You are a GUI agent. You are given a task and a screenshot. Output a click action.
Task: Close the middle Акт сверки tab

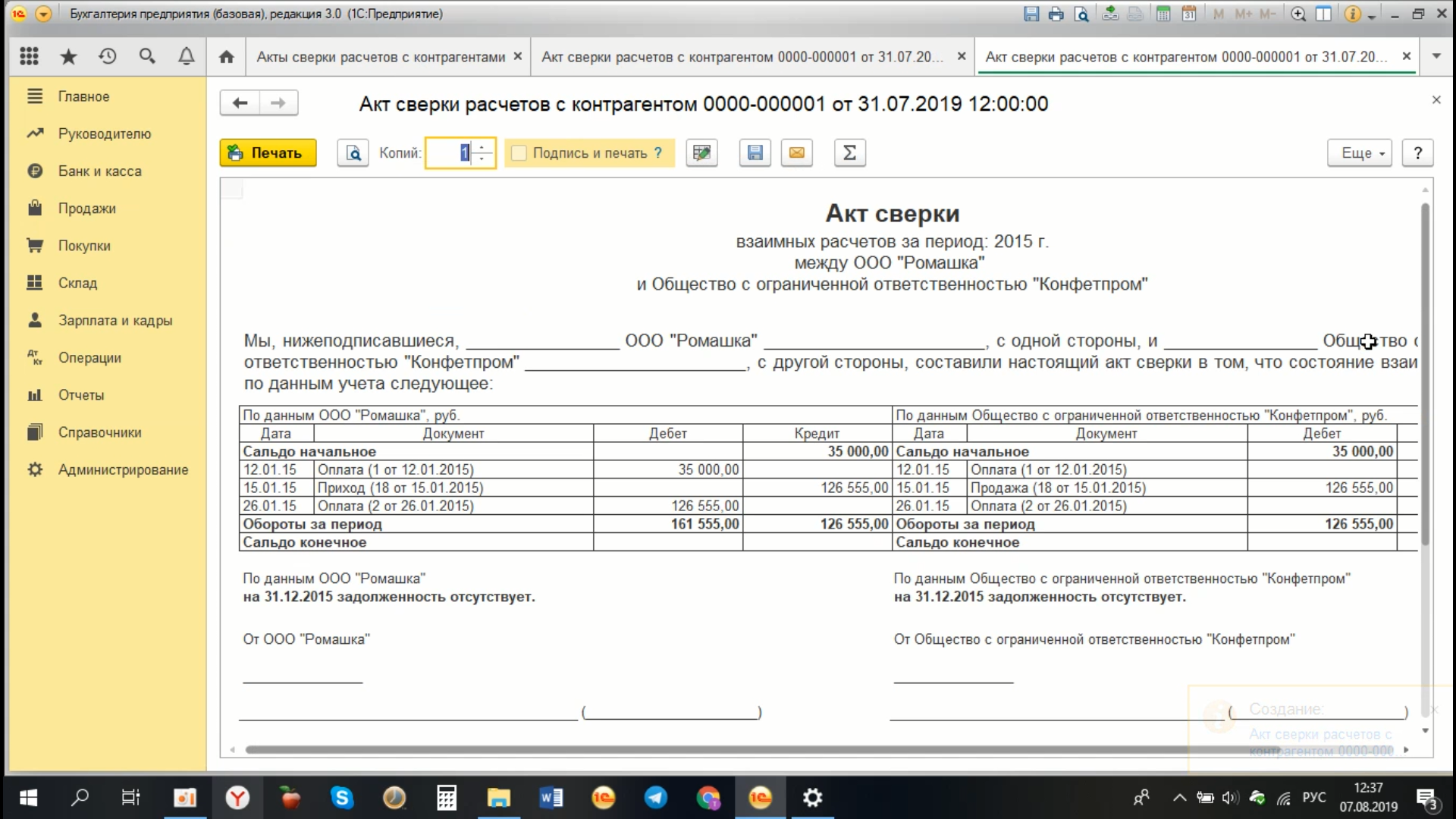tap(962, 56)
